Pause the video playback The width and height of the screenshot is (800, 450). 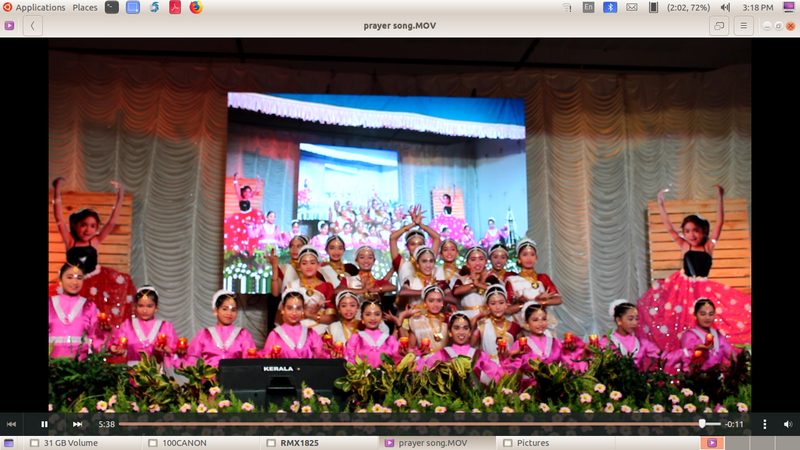(x=44, y=424)
